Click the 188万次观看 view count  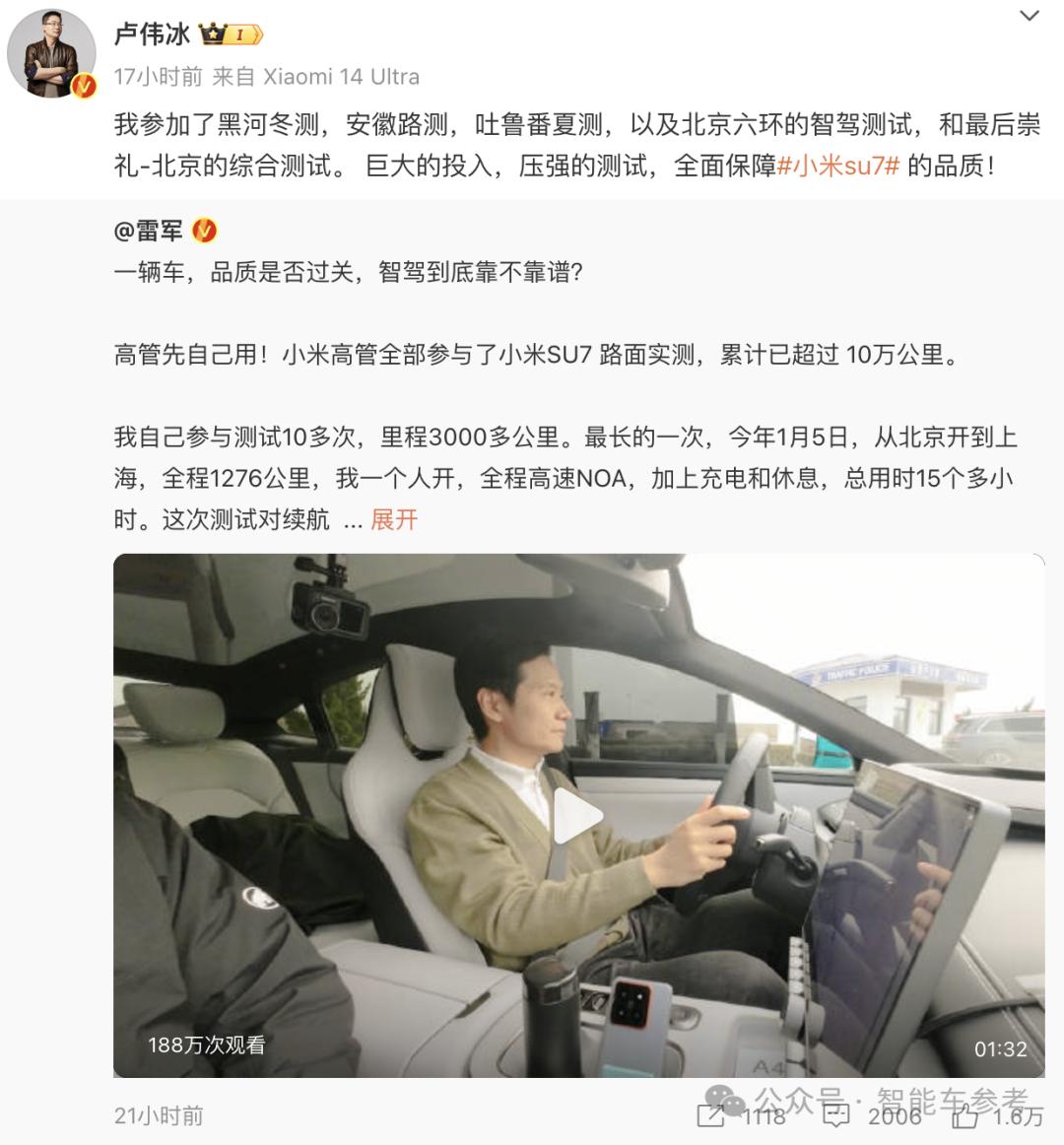click(x=207, y=1044)
